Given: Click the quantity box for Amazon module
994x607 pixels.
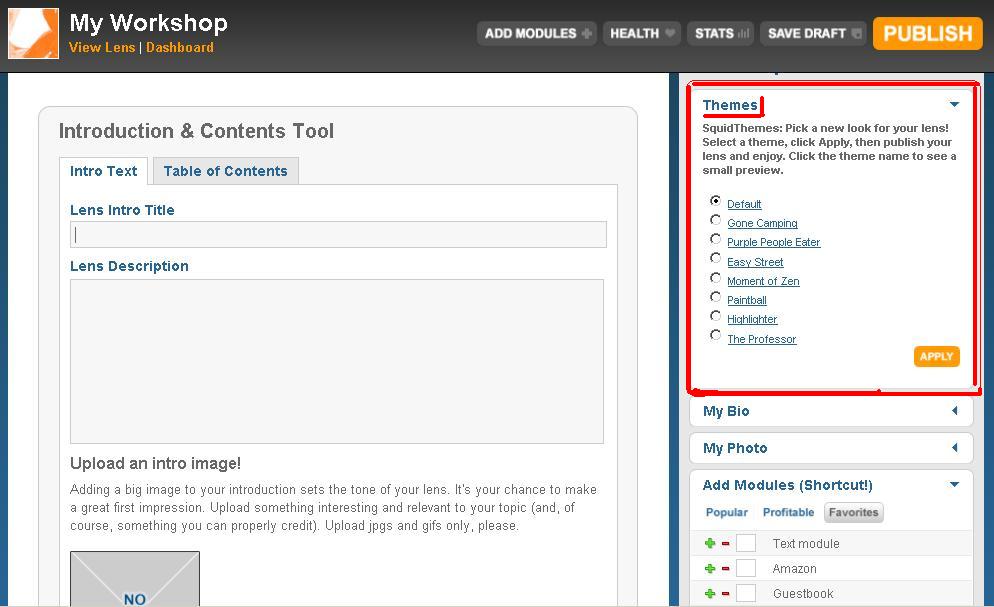Looking at the screenshot, I should coord(746,568).
